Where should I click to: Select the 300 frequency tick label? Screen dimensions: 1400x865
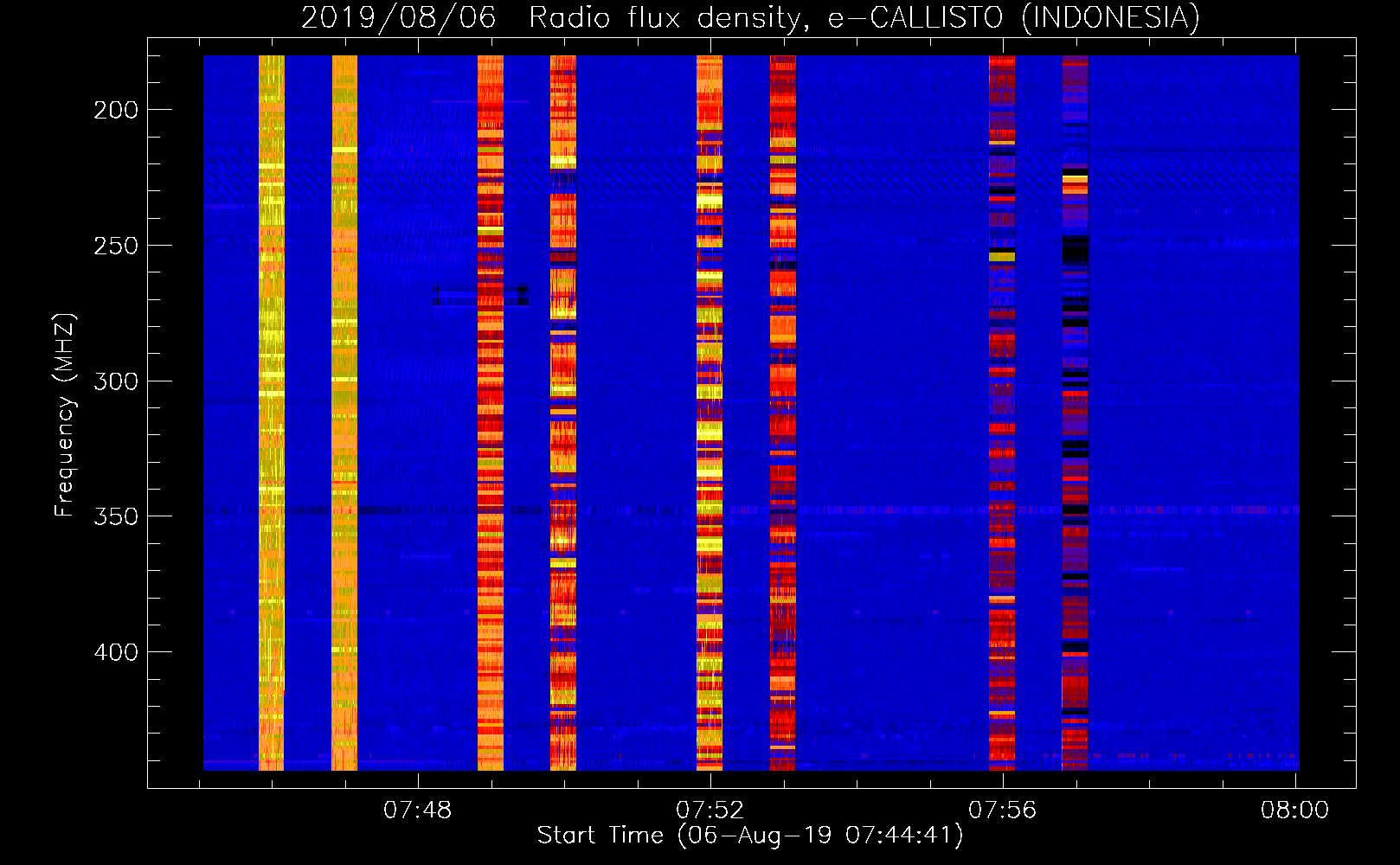116,381
